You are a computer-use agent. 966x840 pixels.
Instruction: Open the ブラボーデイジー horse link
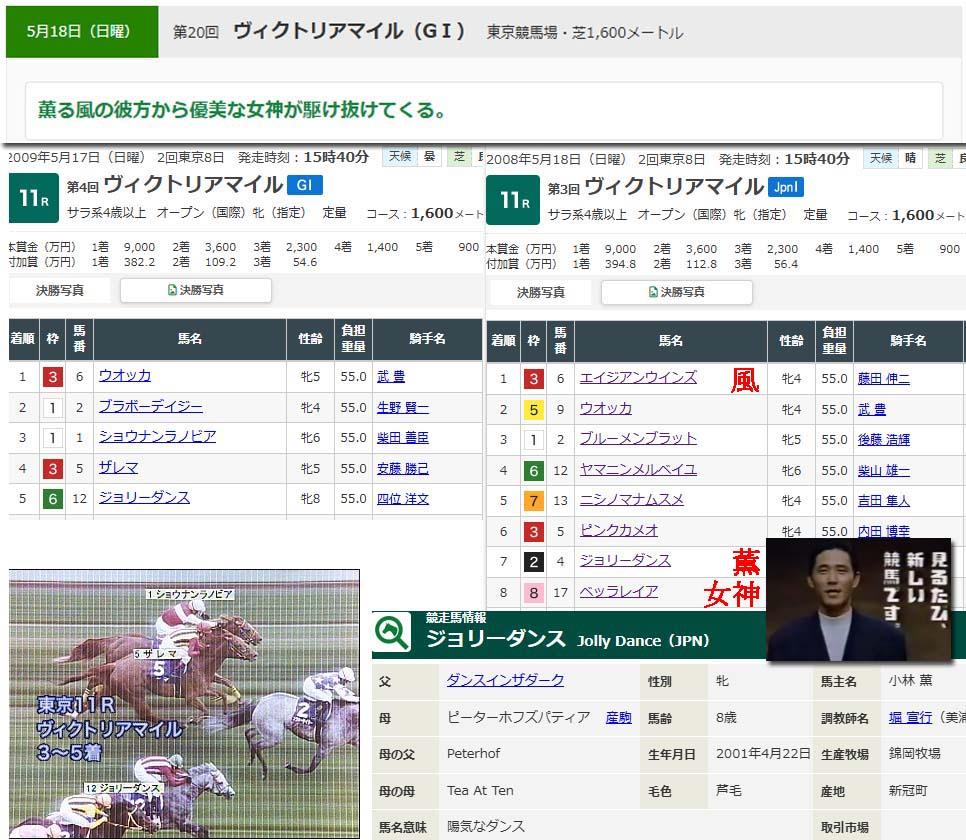point(150,407)
